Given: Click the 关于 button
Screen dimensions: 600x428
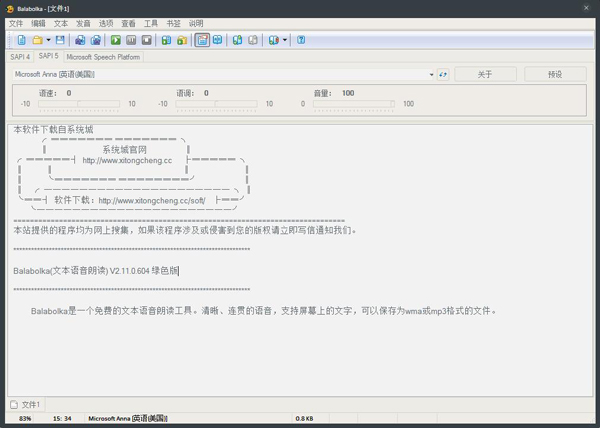Looking at the screenshot, I should click(485, 74).
